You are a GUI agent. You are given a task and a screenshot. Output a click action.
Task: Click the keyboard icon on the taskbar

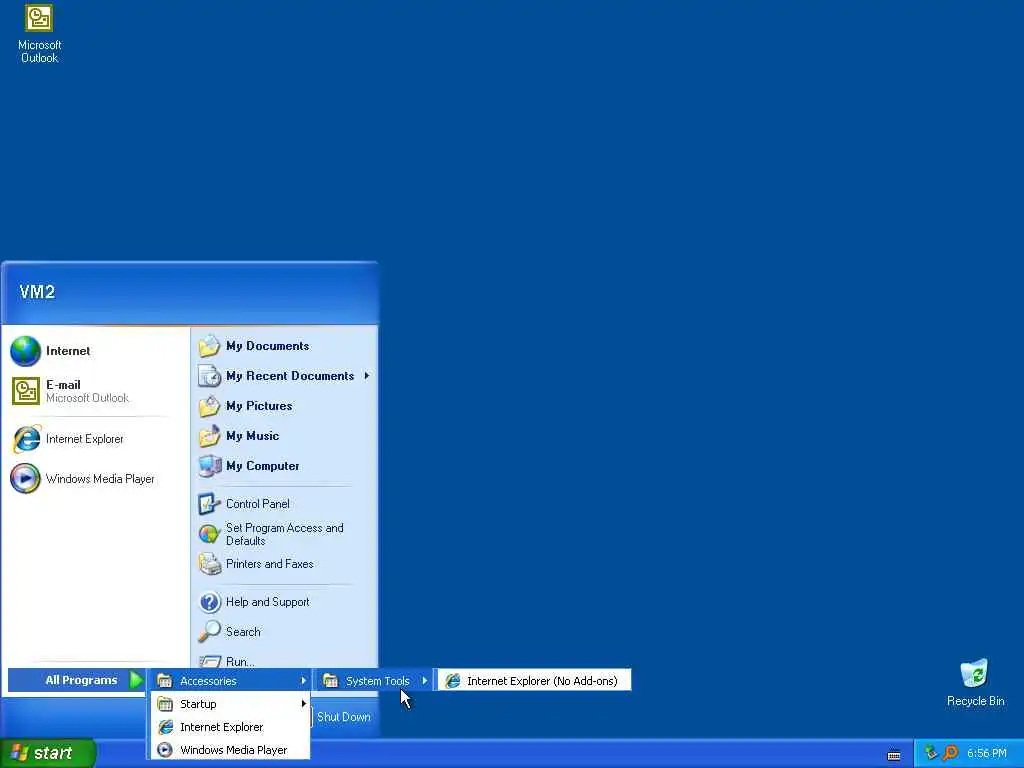point(894,755)
